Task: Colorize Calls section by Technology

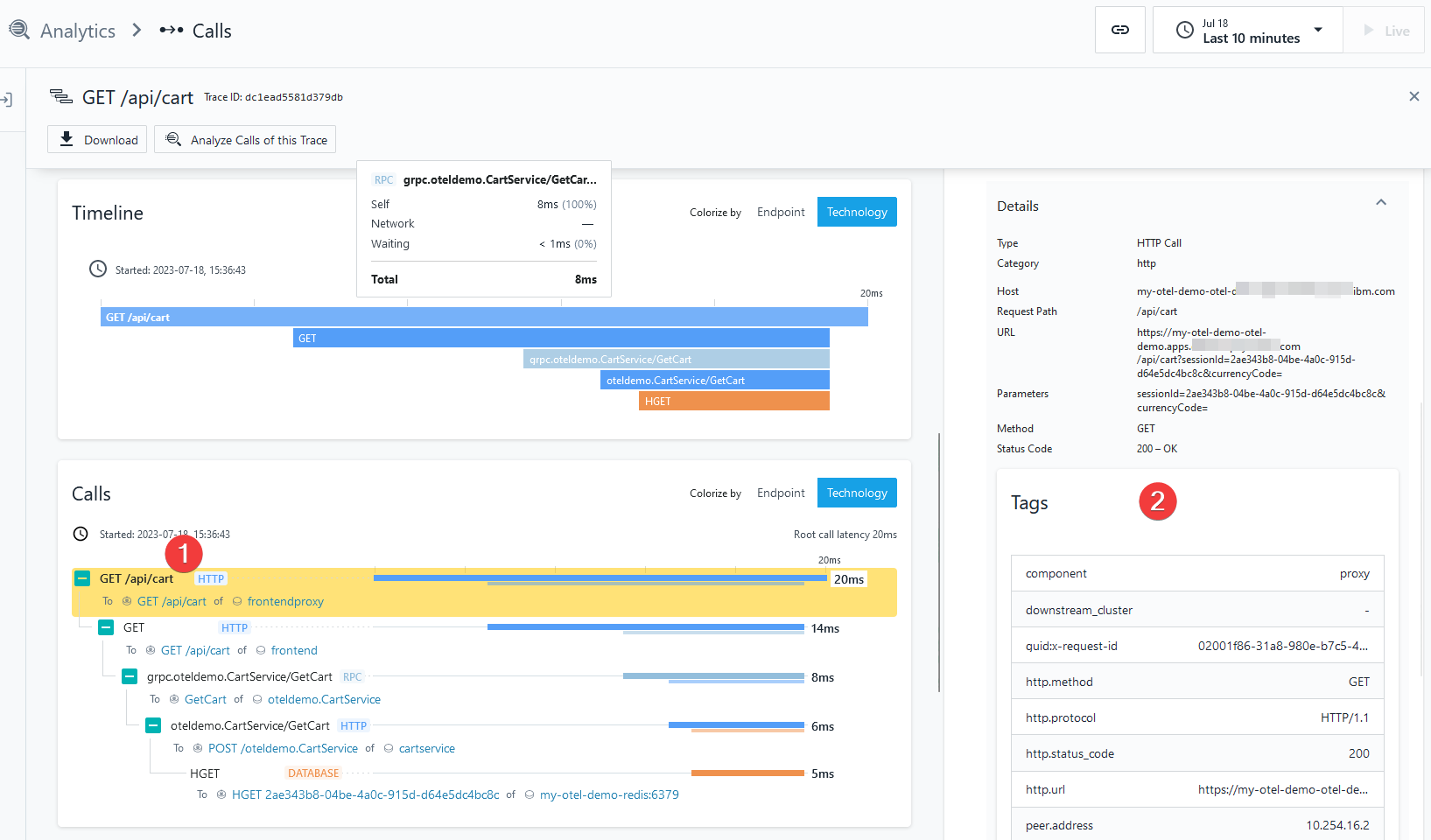Action: tap(857, 493)
